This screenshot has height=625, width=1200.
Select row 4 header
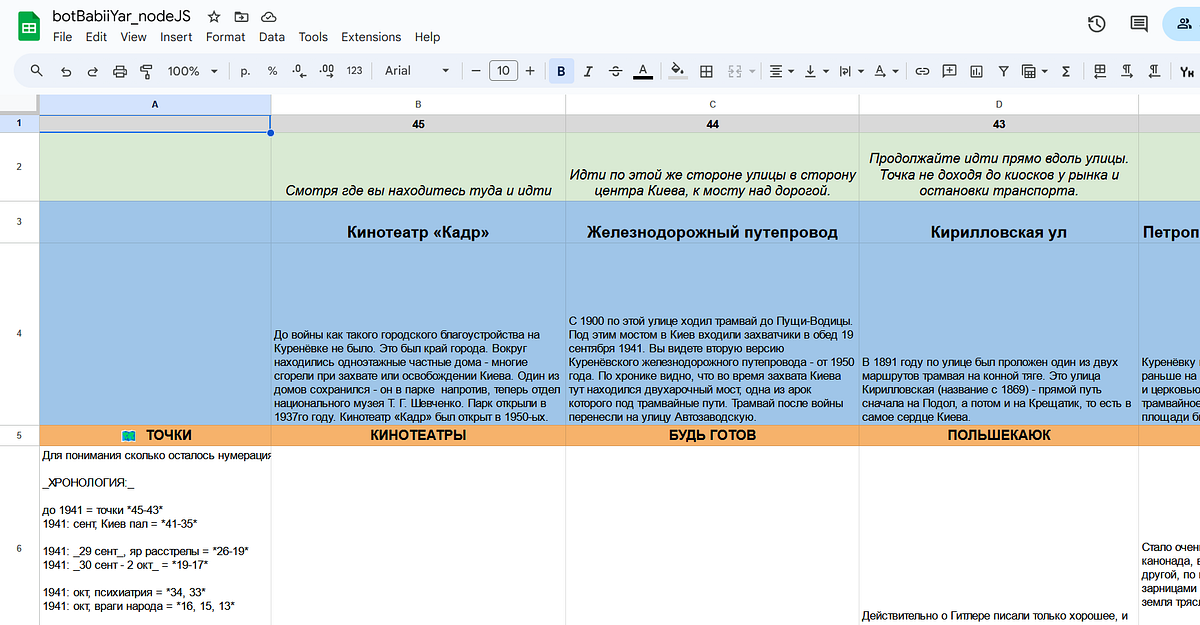[x=19, y=333]
